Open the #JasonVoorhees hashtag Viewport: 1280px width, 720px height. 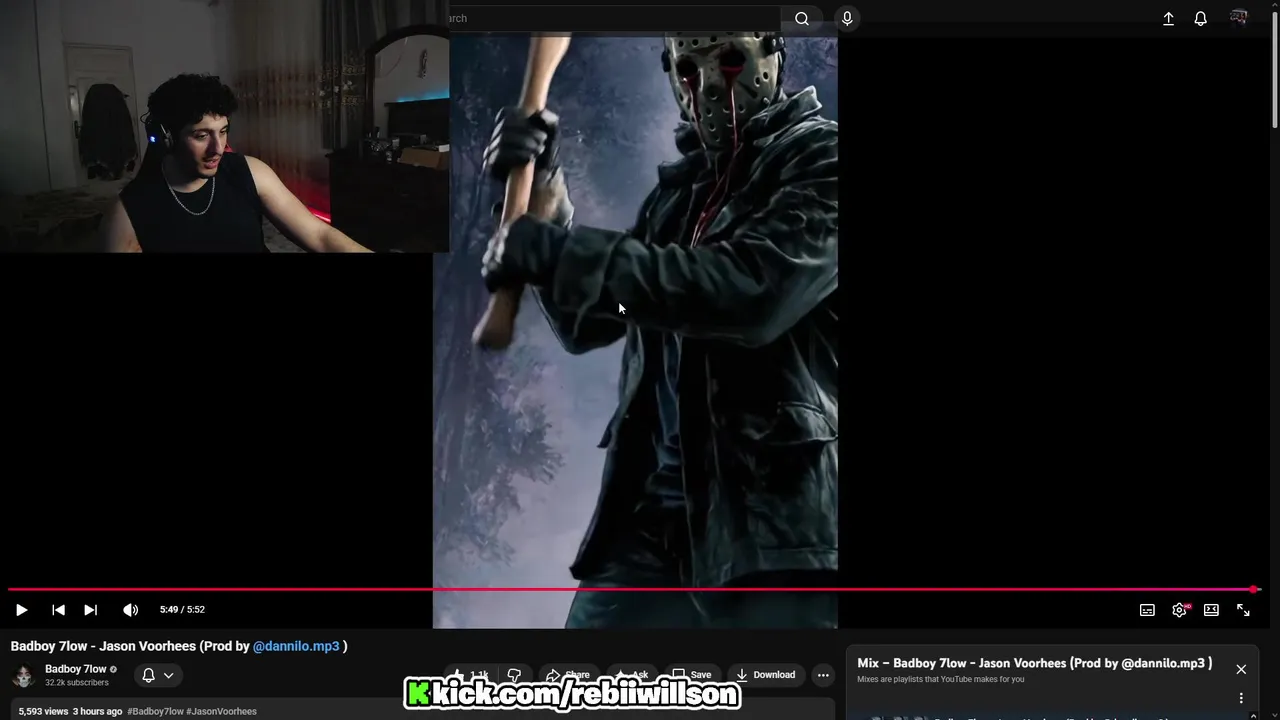222,711
